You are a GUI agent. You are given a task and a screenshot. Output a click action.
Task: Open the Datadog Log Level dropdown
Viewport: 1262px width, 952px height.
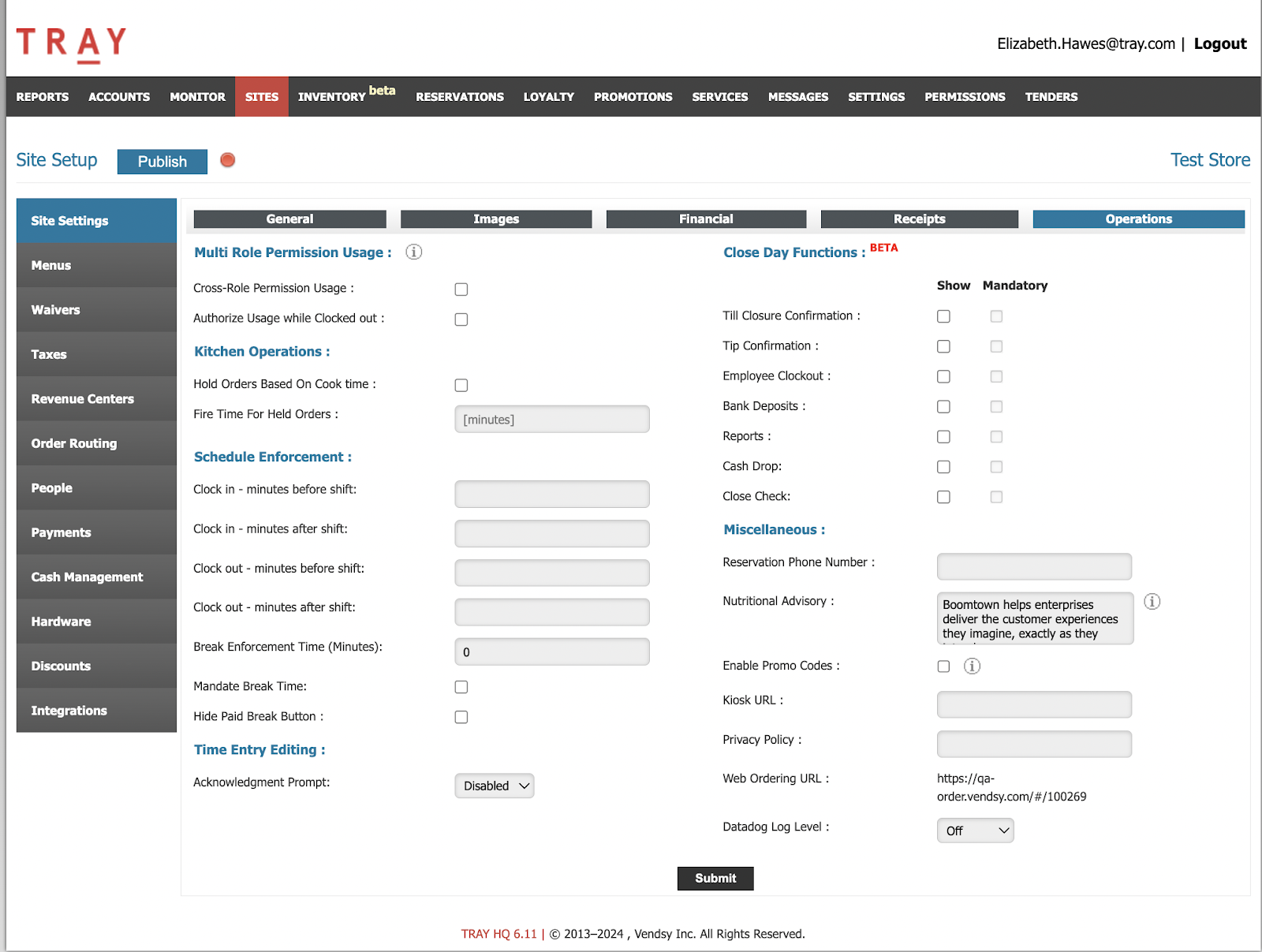click(975, 830)
